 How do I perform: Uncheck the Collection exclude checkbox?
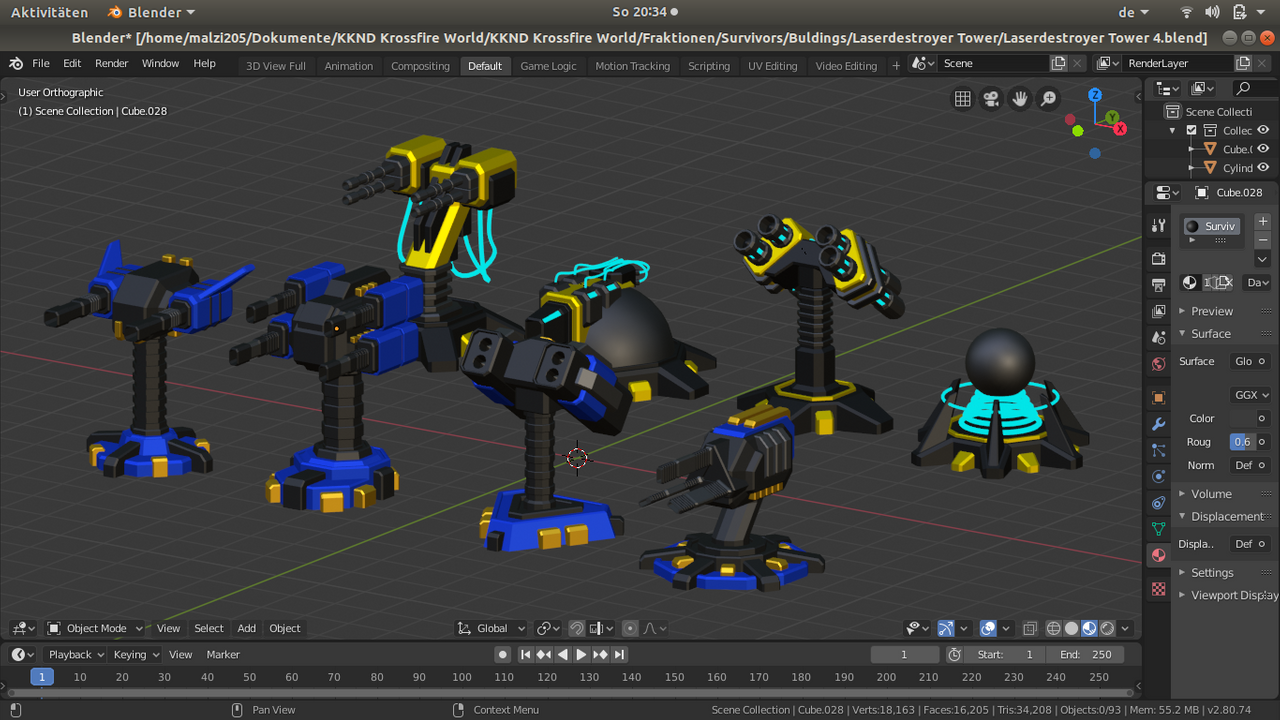(x=1191, y=130)
